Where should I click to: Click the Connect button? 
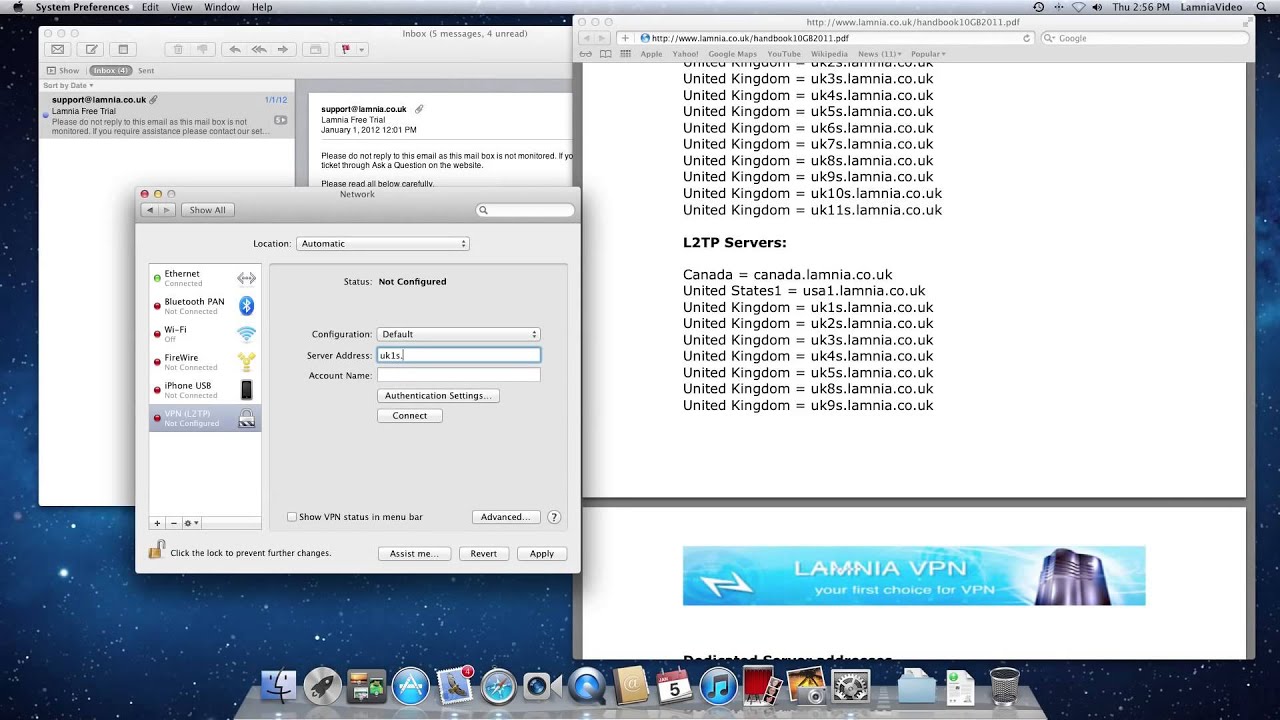(x=410, y=416)
